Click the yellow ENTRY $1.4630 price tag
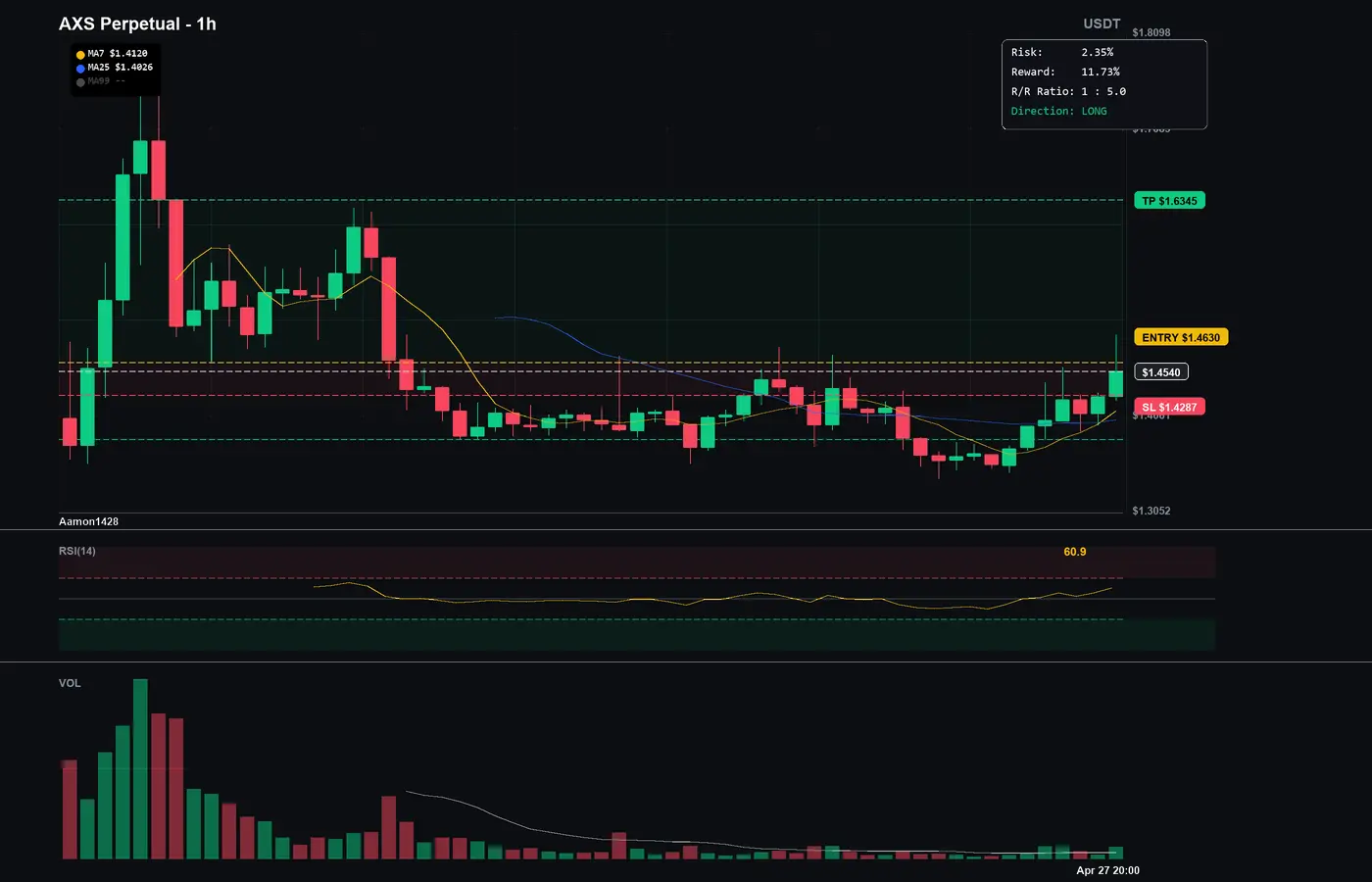Screen dimensions: 1372x882 1181,337
